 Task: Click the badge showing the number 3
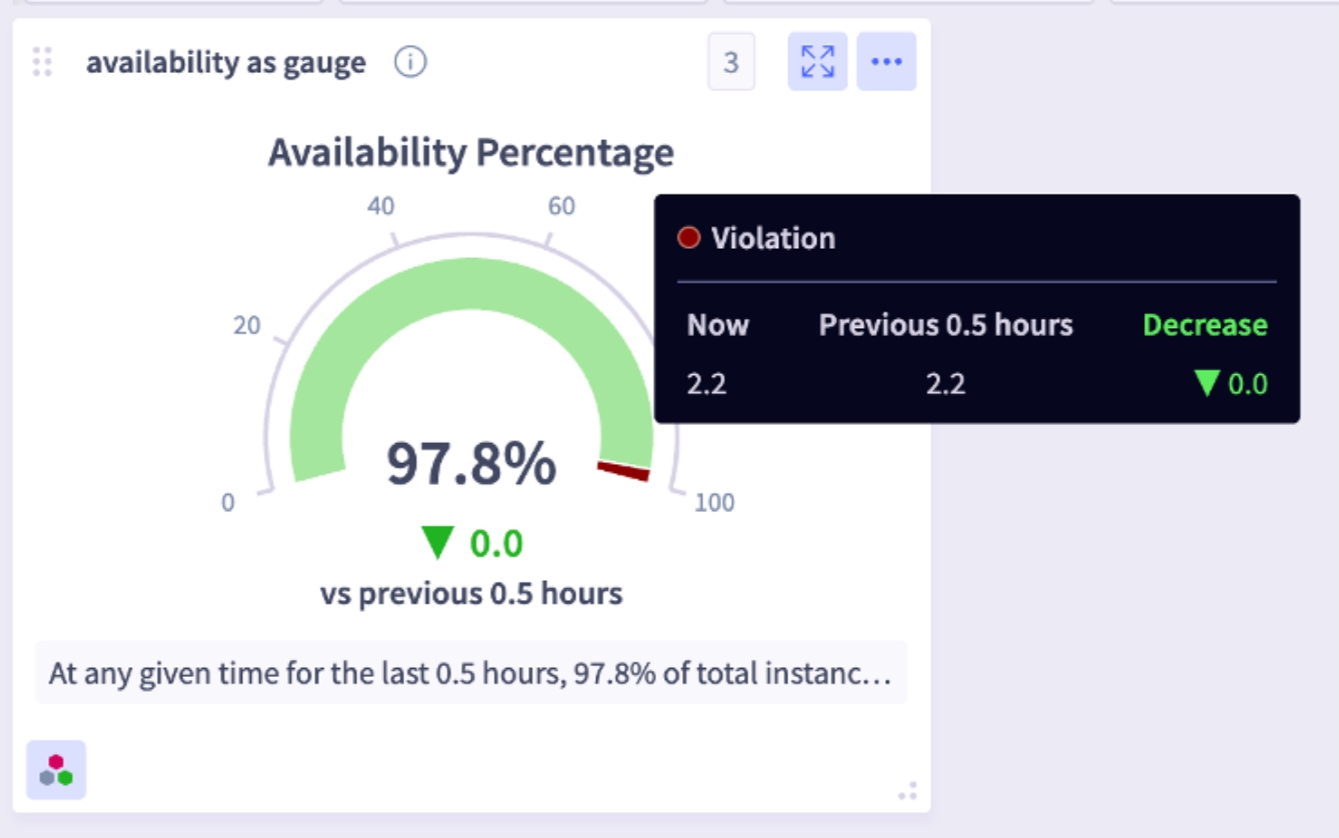click(x=729, y=62)
